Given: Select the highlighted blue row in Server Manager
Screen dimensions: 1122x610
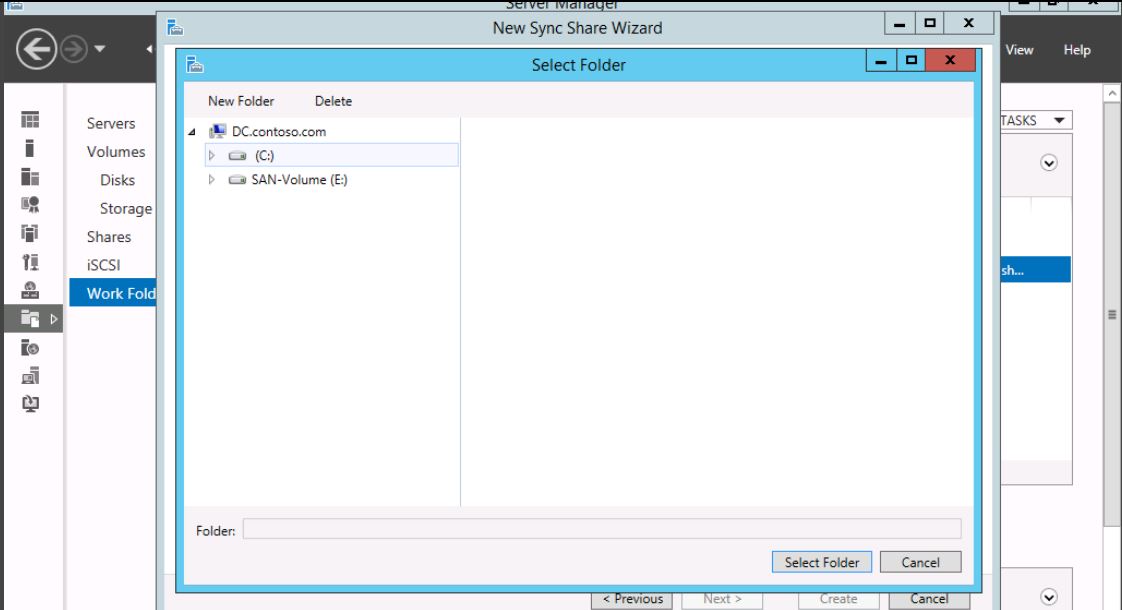Looking at the screenshot, I should (x=1035, y=270).
